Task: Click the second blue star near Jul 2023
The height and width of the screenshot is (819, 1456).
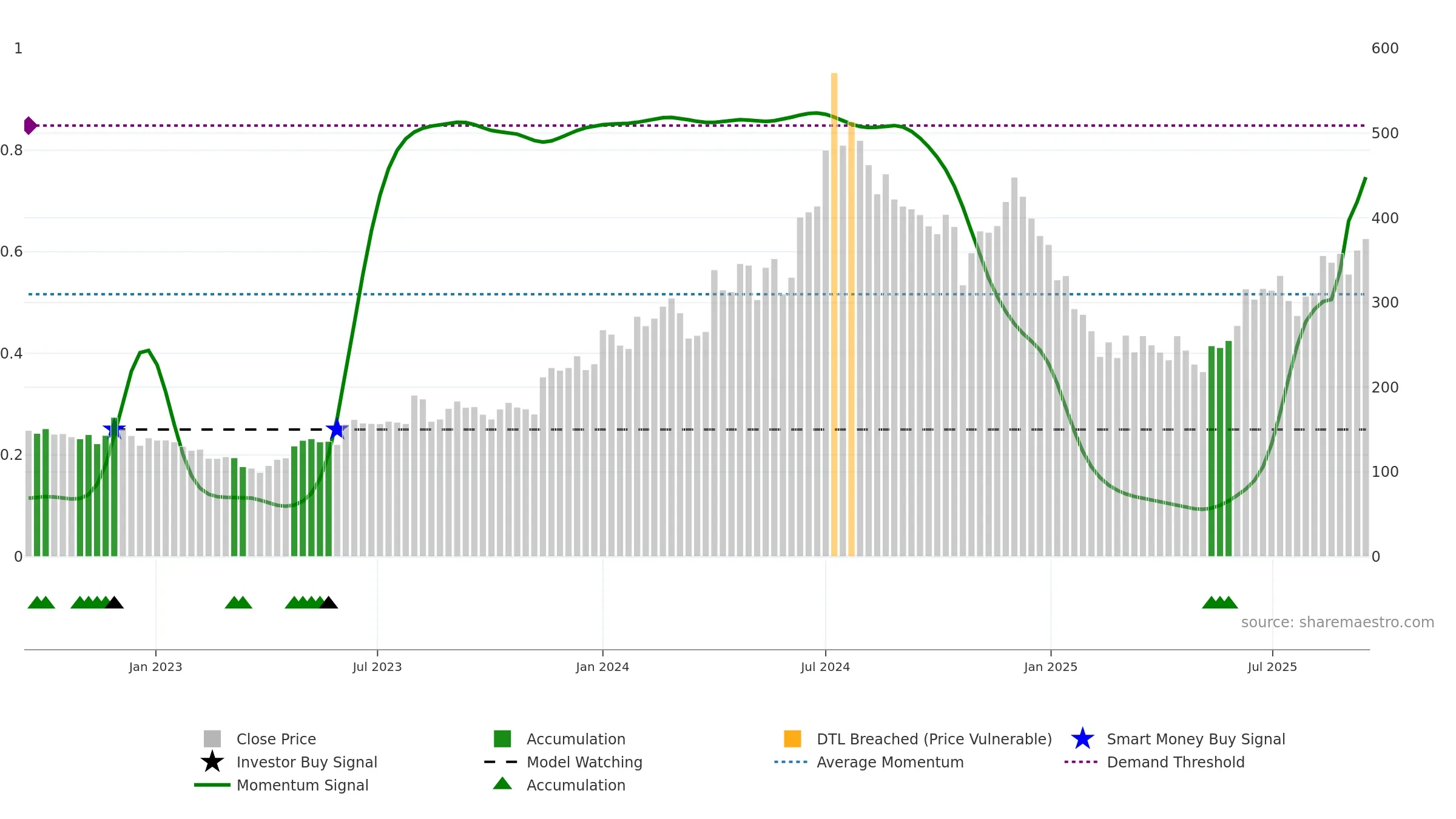Action: coord(337,430)
